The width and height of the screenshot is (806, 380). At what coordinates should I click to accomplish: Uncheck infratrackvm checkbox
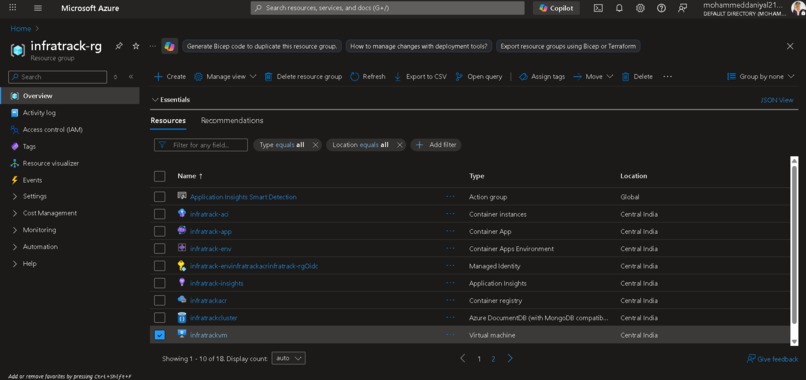coord(160,335)
